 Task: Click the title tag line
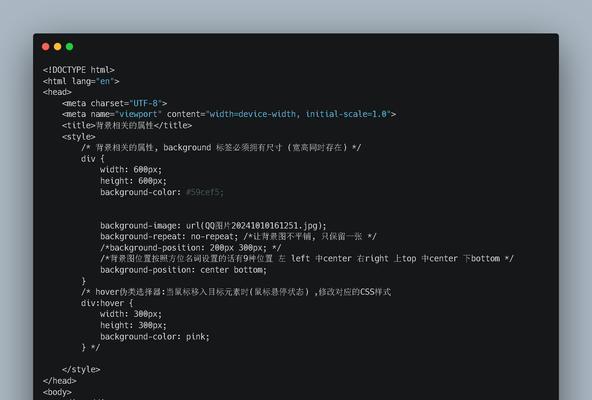pos(127,125)
